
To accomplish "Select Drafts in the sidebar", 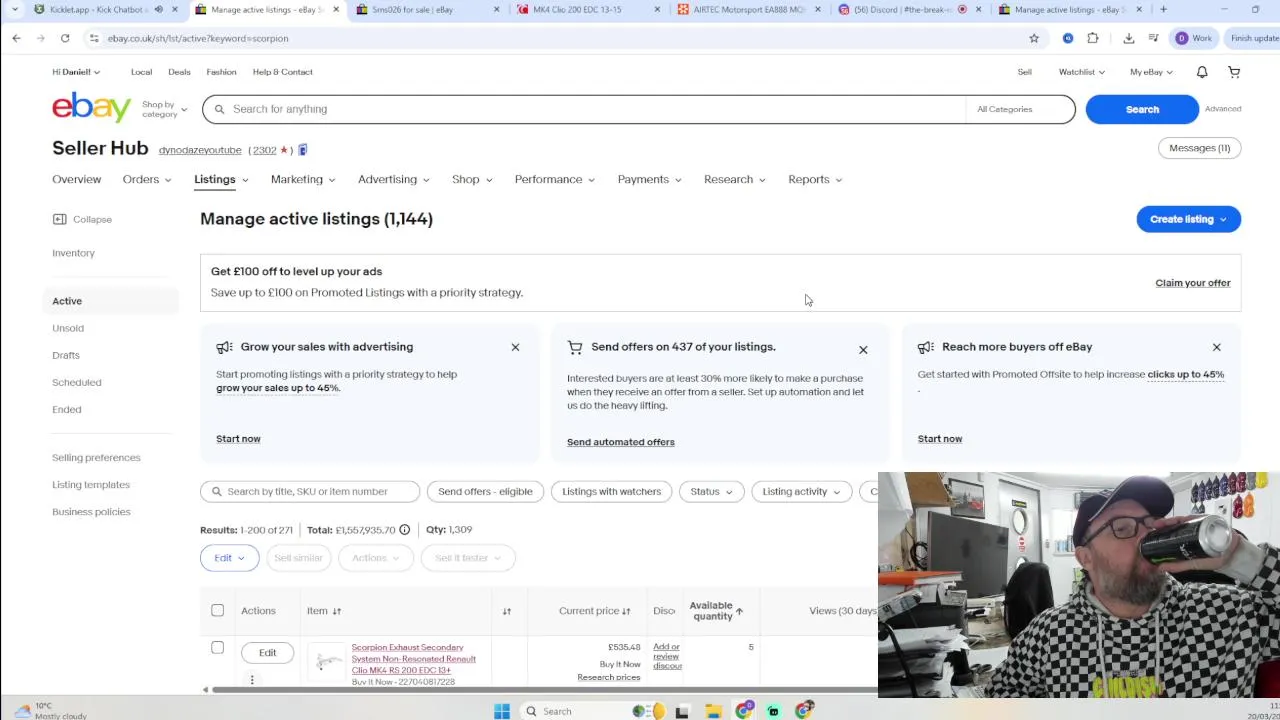I will point(66,355).
